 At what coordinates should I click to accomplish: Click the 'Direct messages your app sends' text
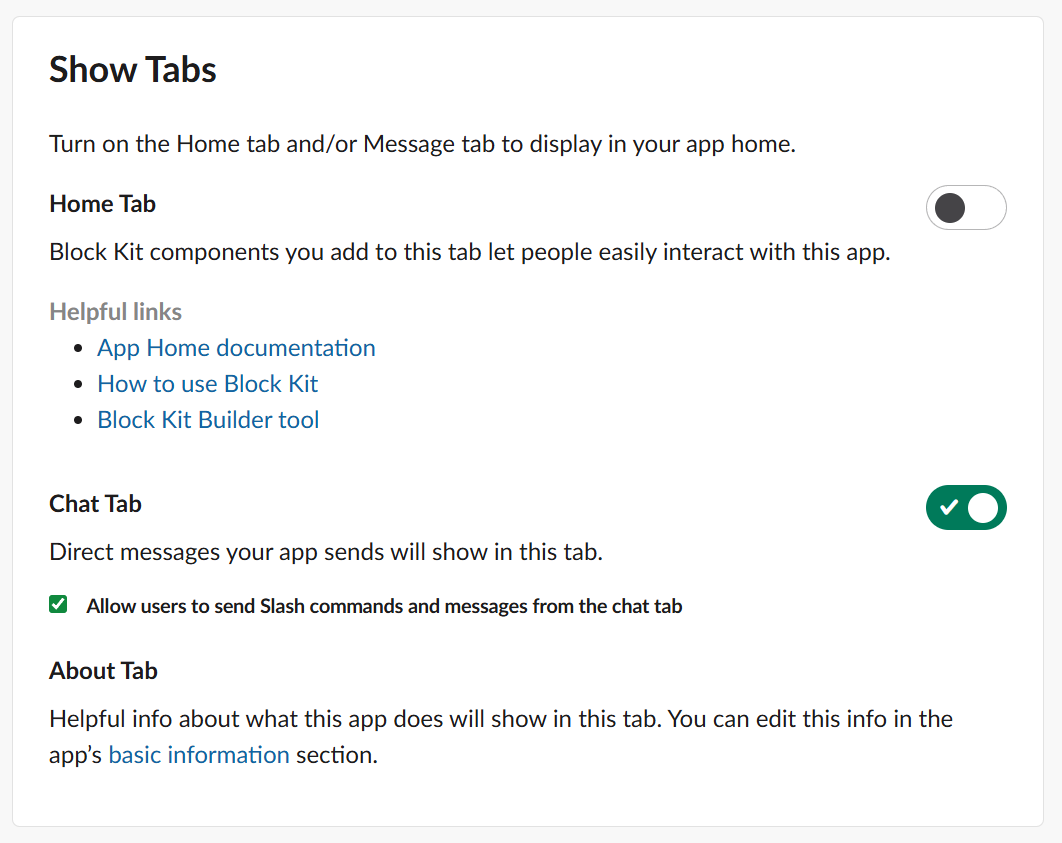326,552
